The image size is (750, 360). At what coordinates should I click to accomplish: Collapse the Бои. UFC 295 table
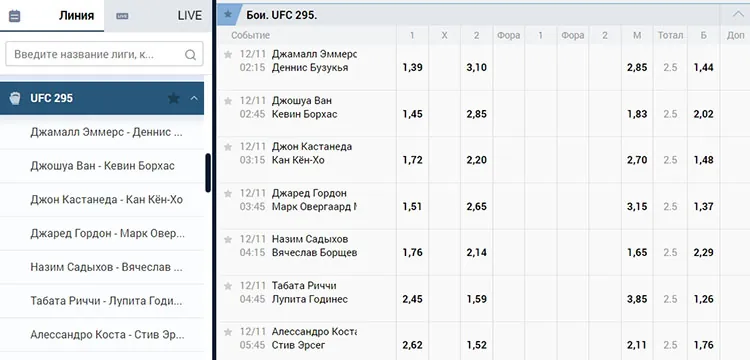(738, 14)
